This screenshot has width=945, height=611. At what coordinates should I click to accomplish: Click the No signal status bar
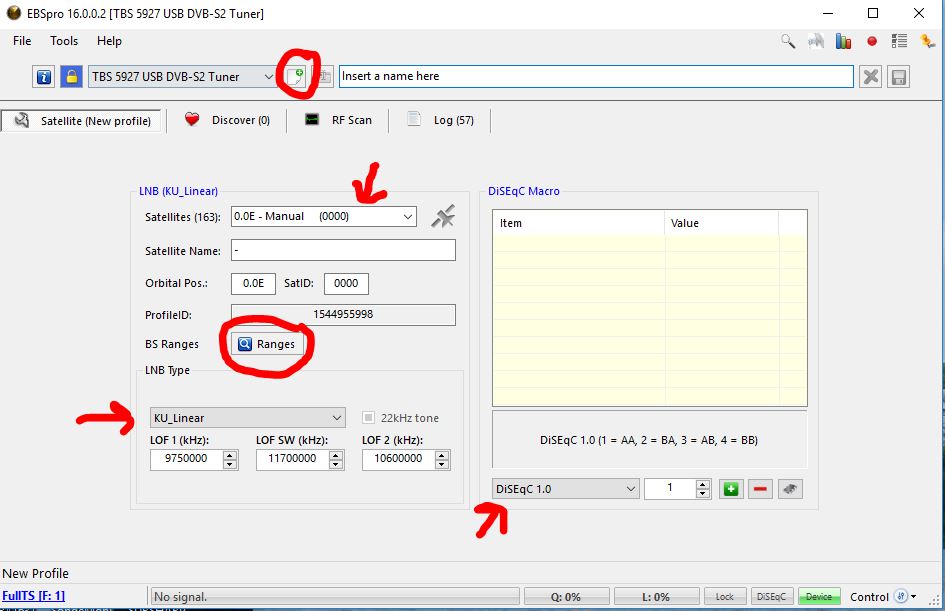[x=334, y=597]
